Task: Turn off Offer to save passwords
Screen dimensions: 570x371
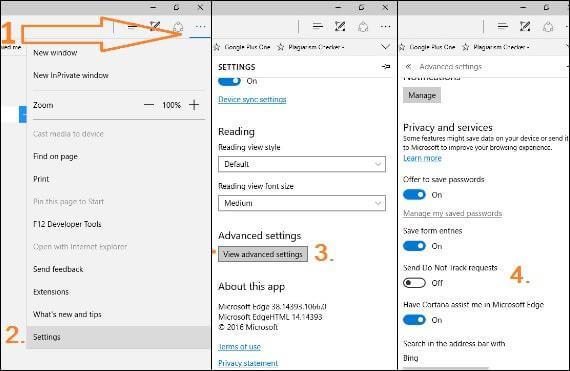Action: [414, 195]
